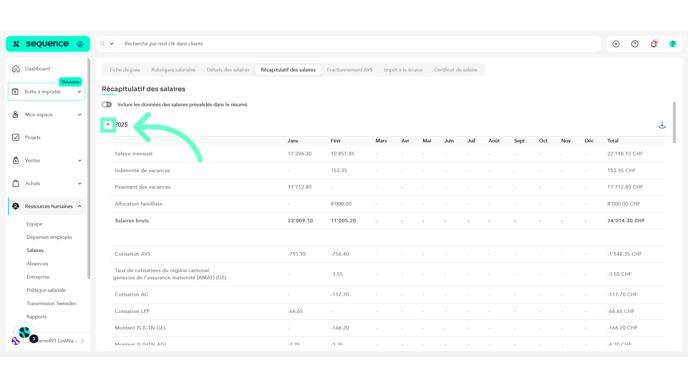Viewport: 688px width, 387px height.
Task: Switch to the Fractionnement AVS tab
Action: pyautogui.click(x=350, y=70)
